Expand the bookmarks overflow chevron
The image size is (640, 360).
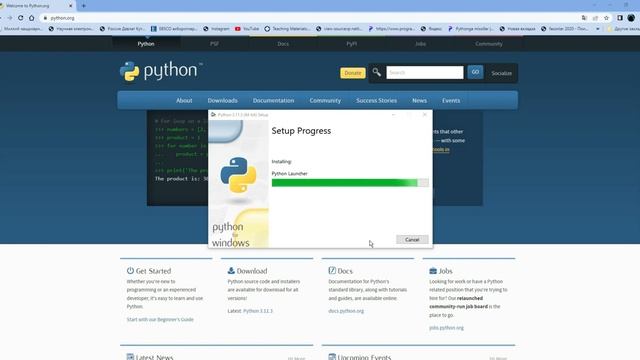point(598,29)
